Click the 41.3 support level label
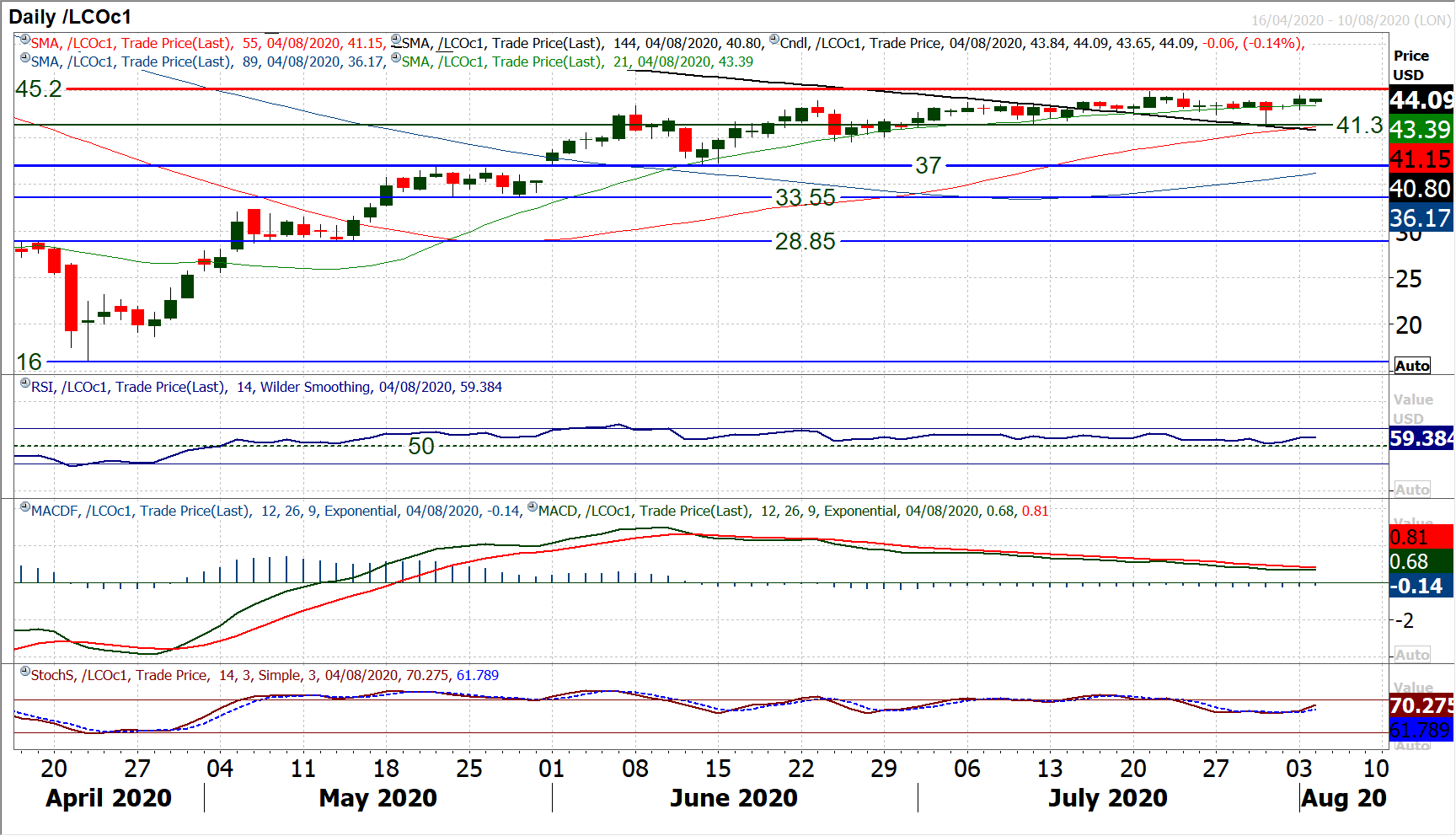The width and height of the screenshot is (1456, 836). tap(1360, 125)
